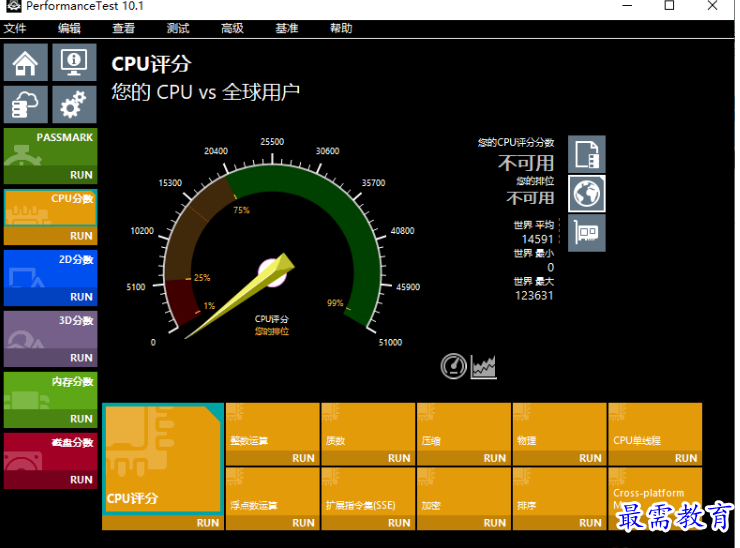The width and height of the screenshot is (740, 548).
Task: Run the PASSMARK full benchmark tile
Action: pos(50,156)
